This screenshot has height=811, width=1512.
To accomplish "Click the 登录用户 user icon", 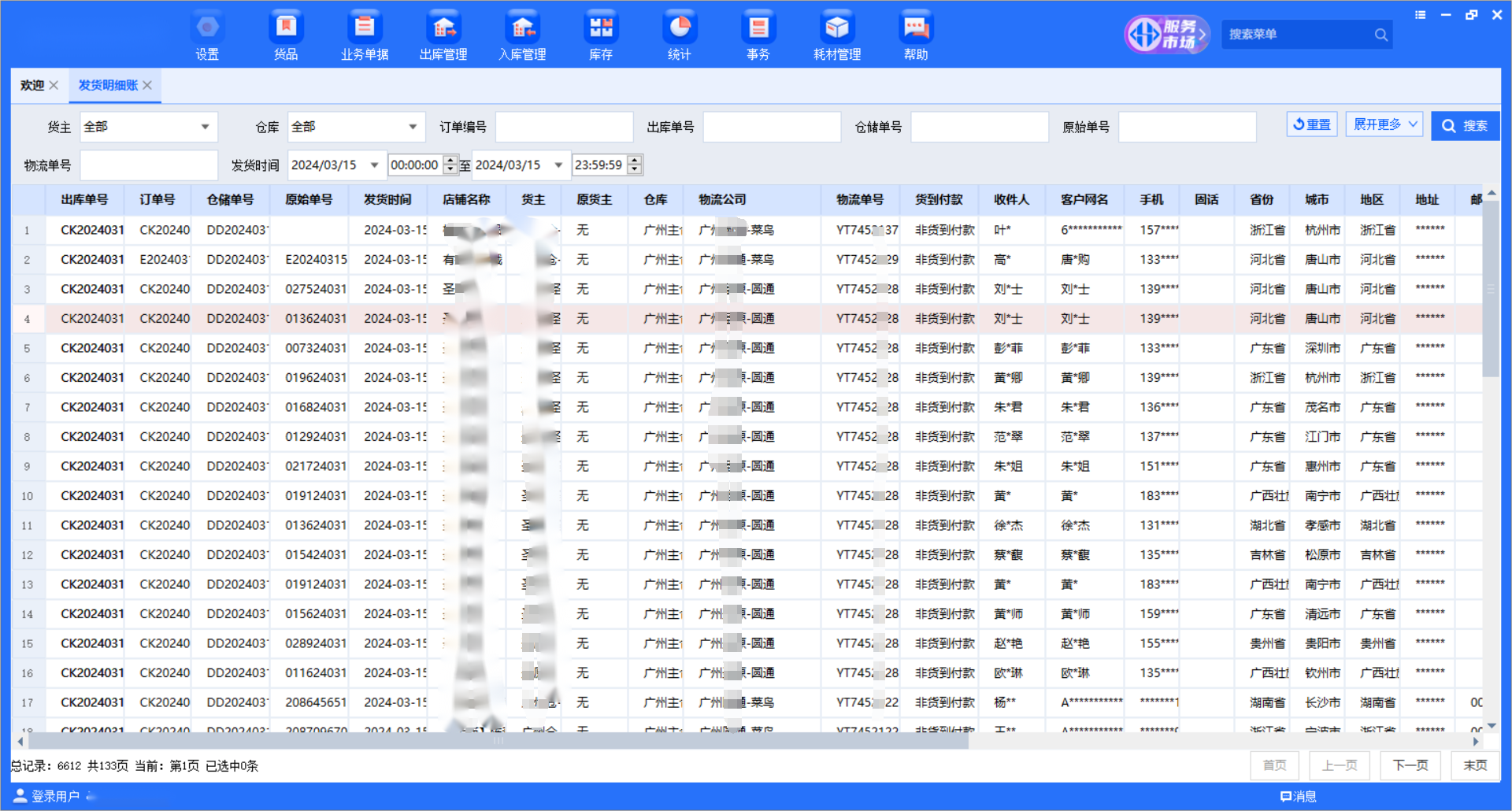I will [20, 796].
